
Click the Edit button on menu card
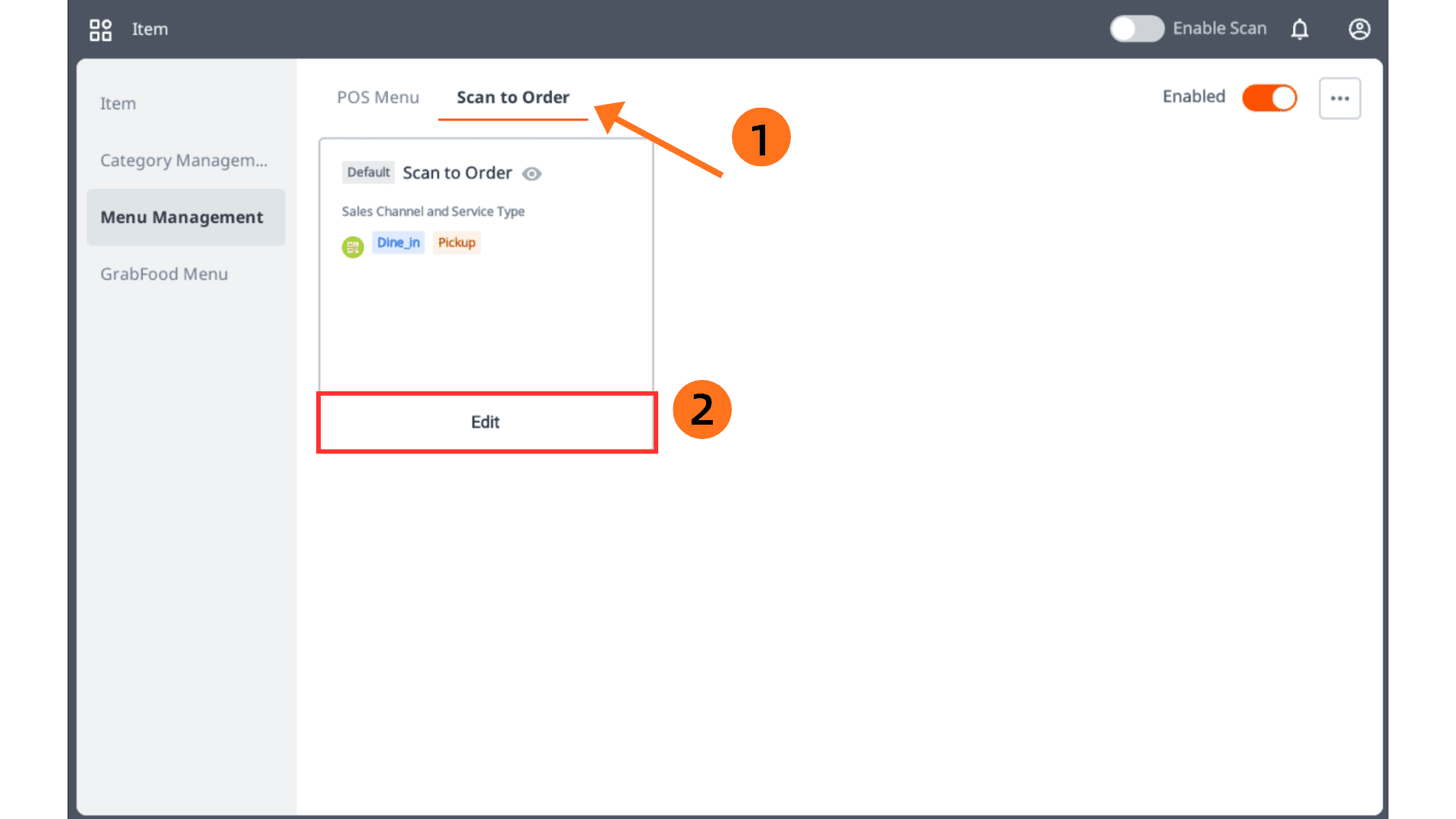click(x=486, y=422)
